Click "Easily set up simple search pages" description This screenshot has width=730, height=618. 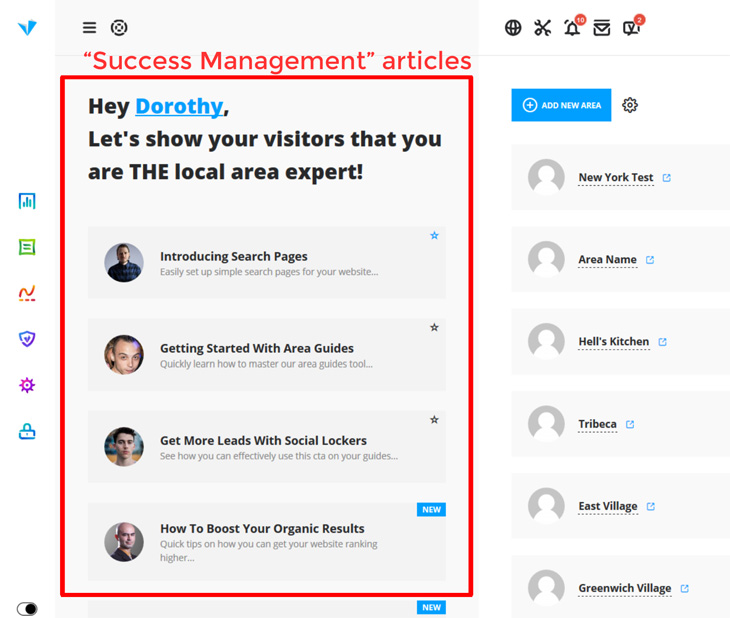[269, 272]
